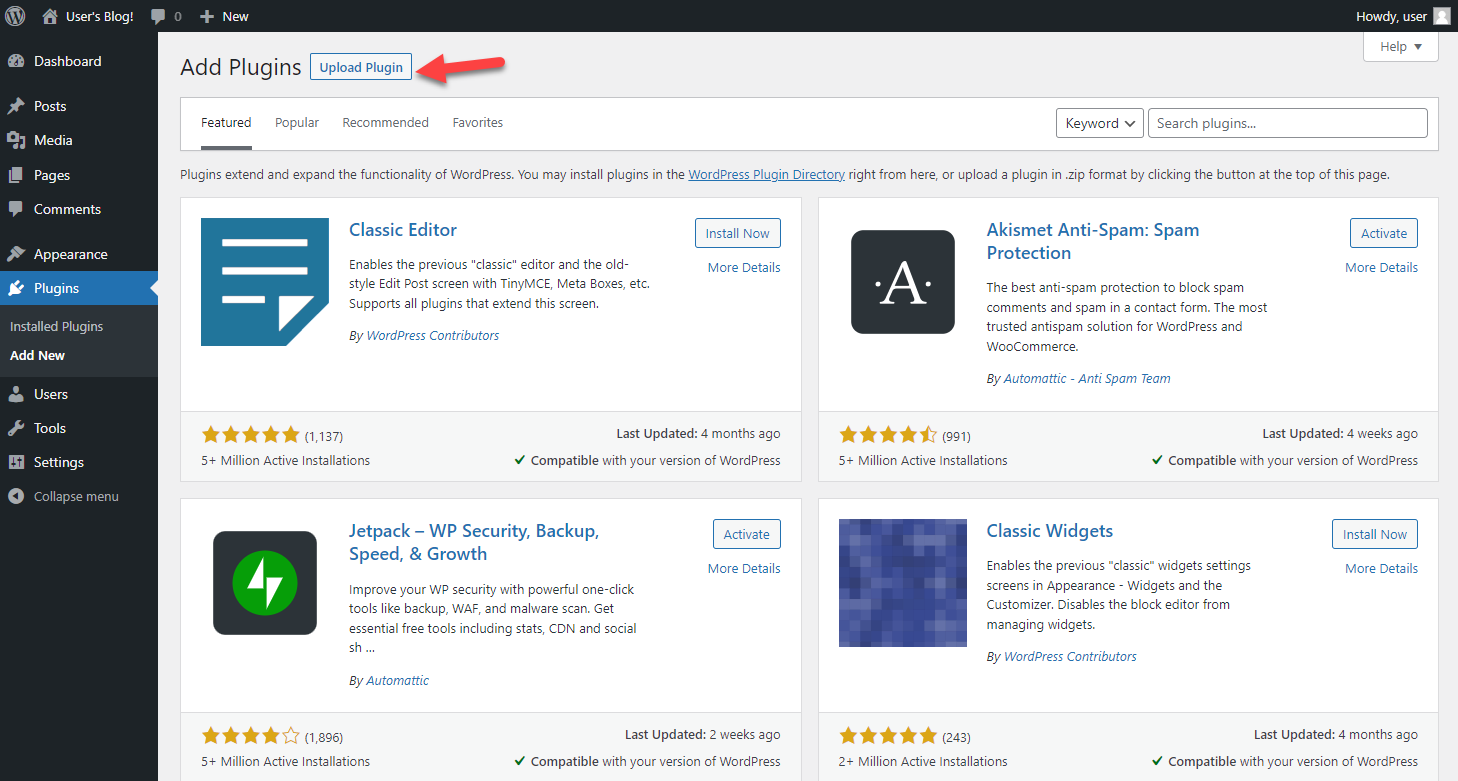Image resolution: width=1458 pixels, height=781 pixels.
Task: Activate the Akismet Anti-Spam plugin
Action: [1383, 233]
